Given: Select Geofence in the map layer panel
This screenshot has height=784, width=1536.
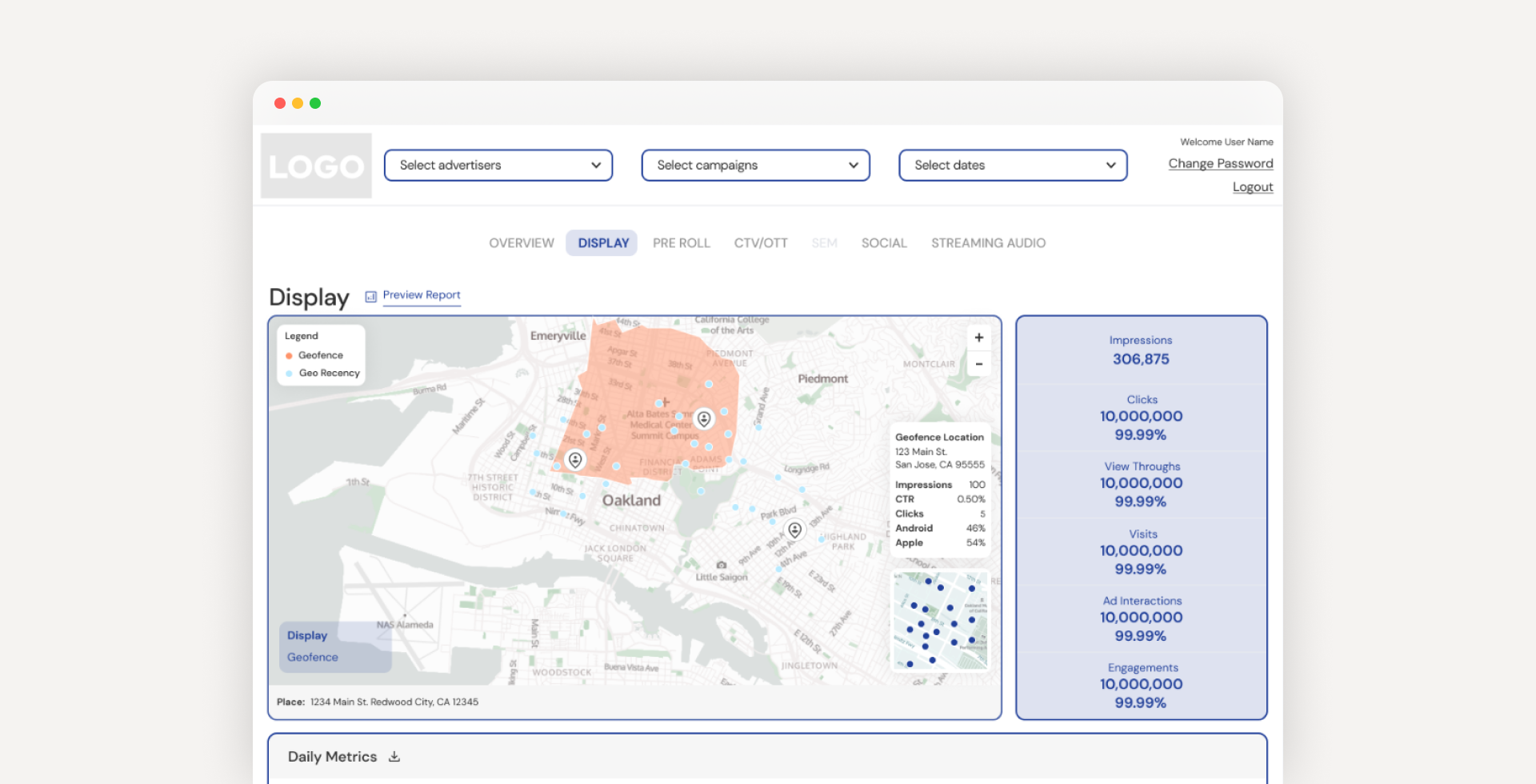Looking at the screenshot, I should coord(313,657).
